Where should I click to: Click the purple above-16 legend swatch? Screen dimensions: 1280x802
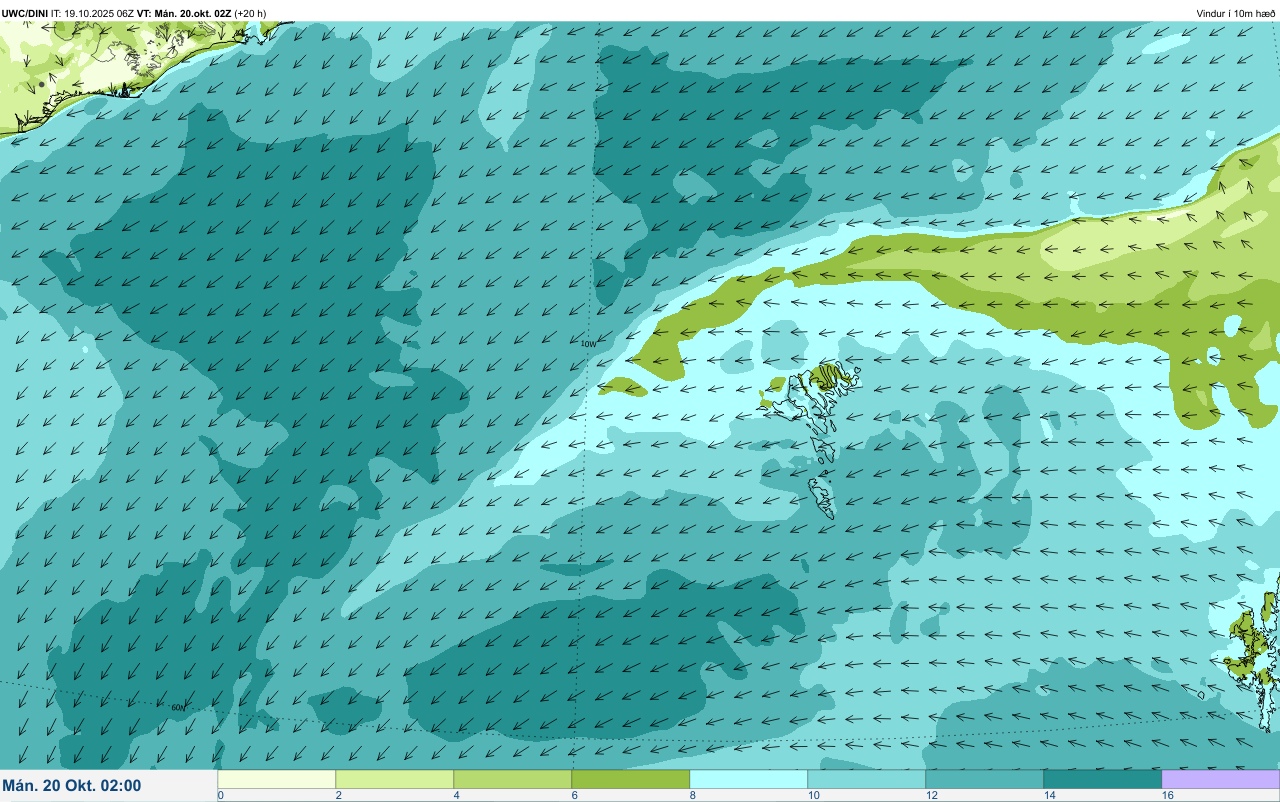click(1220, 779)
